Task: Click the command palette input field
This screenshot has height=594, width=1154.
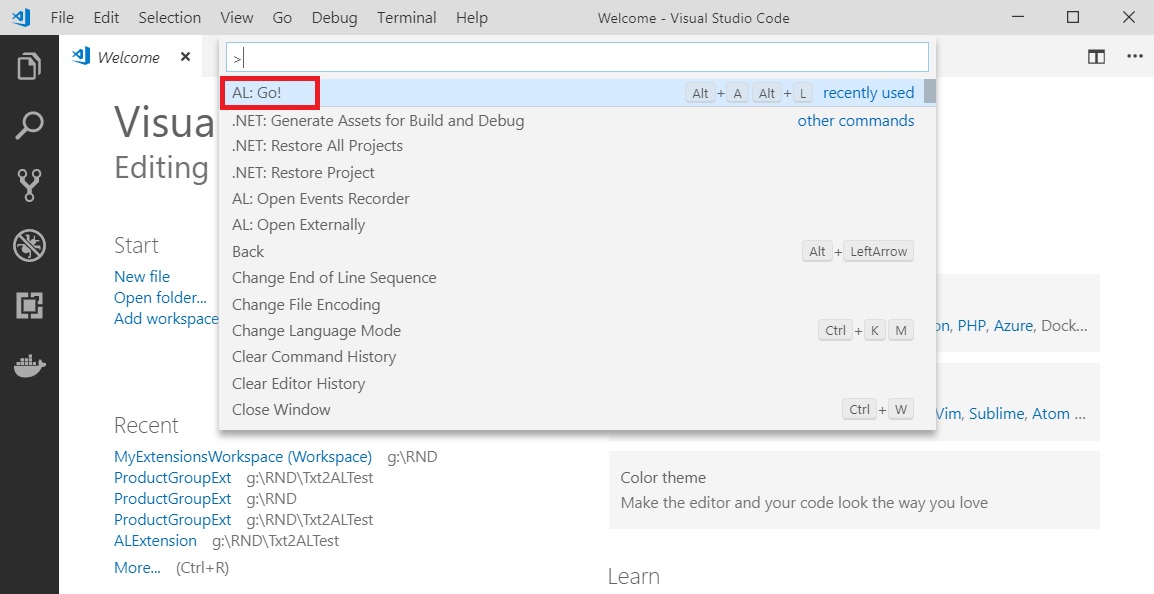Action: (577, 57)
